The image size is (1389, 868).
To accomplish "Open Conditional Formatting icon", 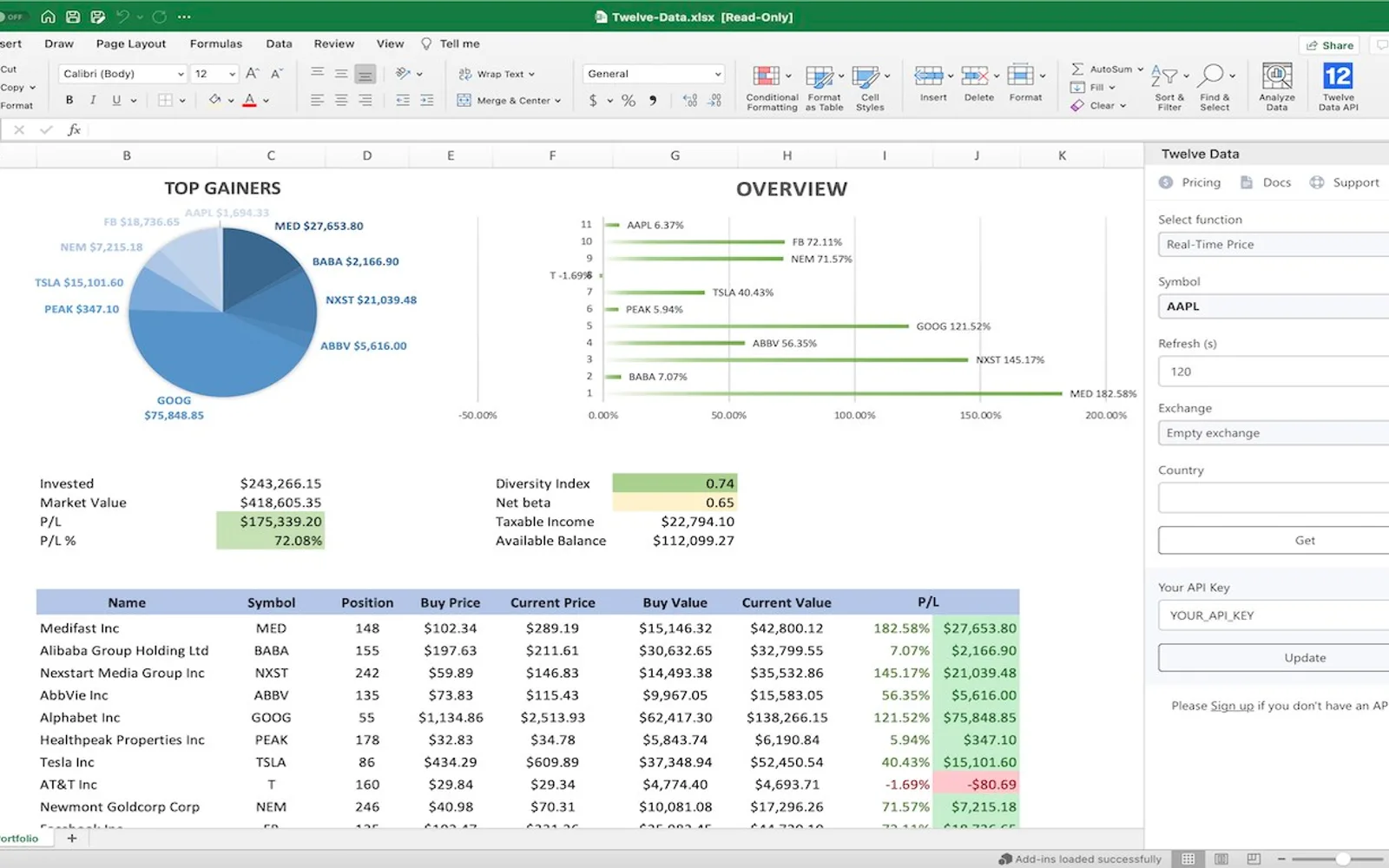I will 766,76.
